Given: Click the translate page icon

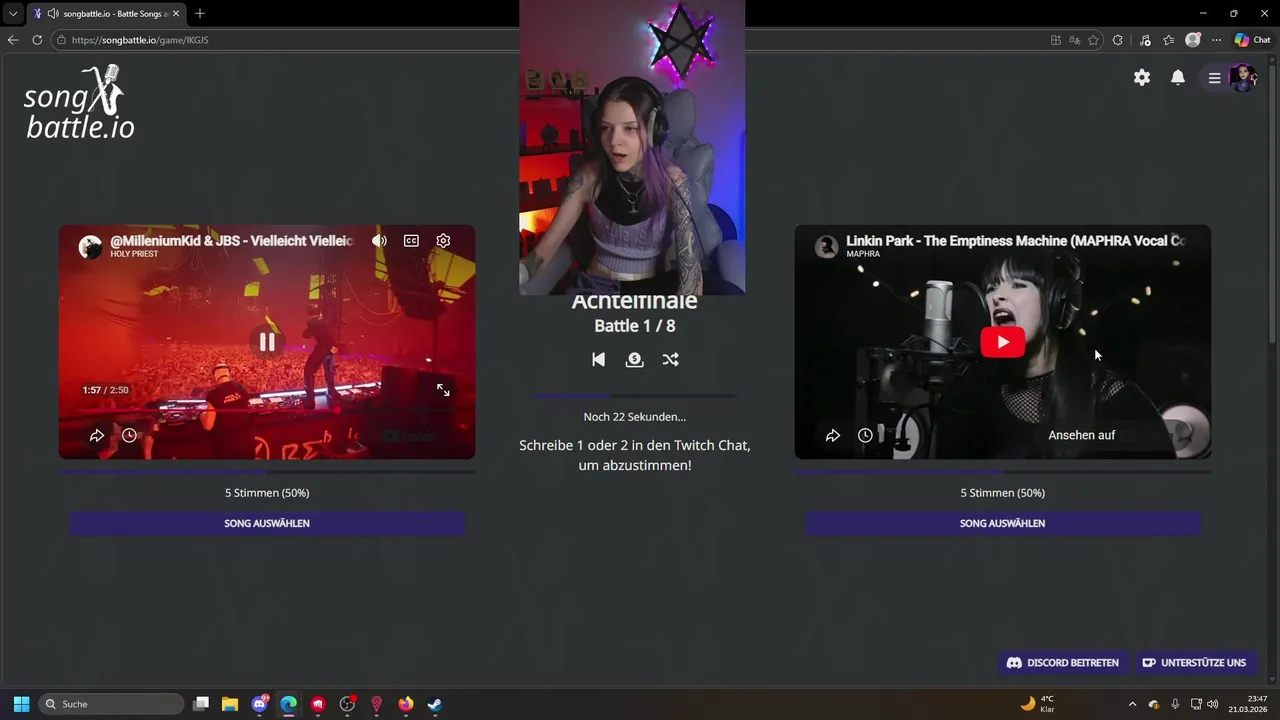Looking at the screenshot, I should 1074,40.
